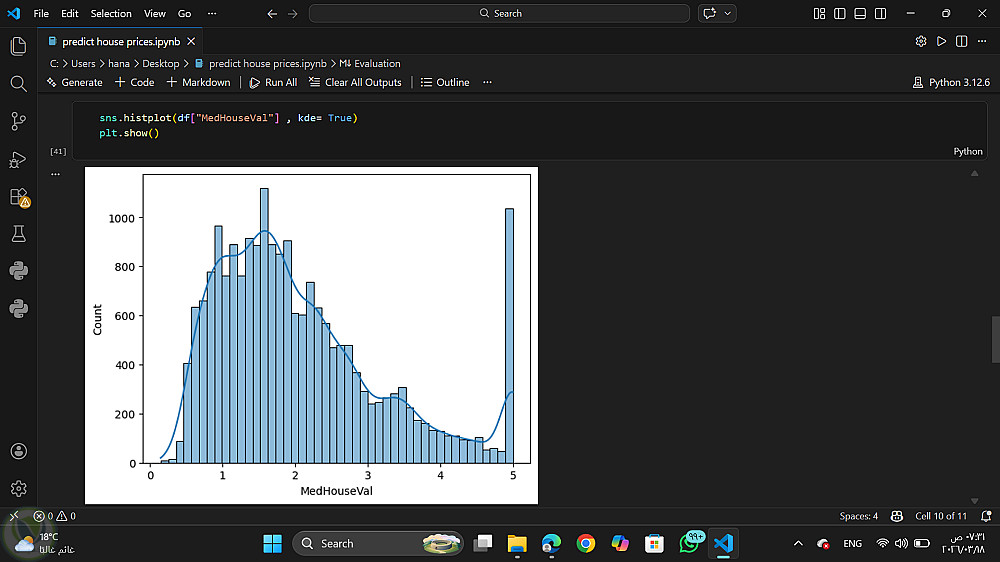Open editor More Actions ellipsis
1000x562 pixels.
click(982, 41)
